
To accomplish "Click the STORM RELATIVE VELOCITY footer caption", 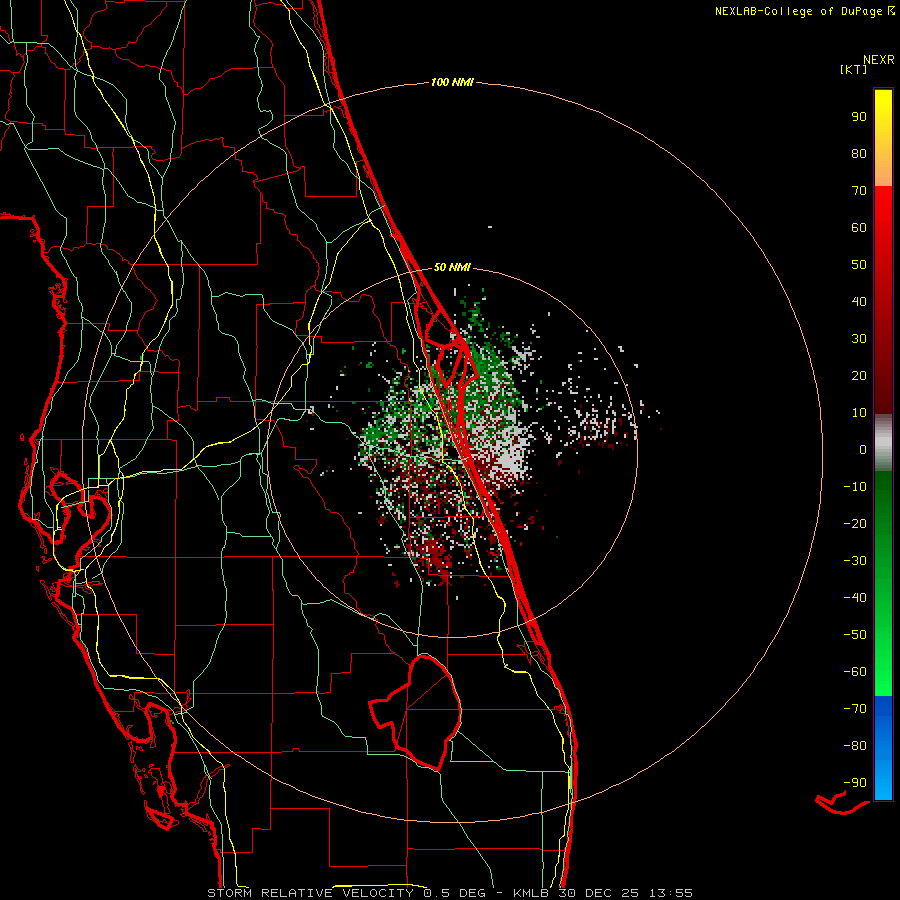I will pyautogui.click(x=450, y=893).
